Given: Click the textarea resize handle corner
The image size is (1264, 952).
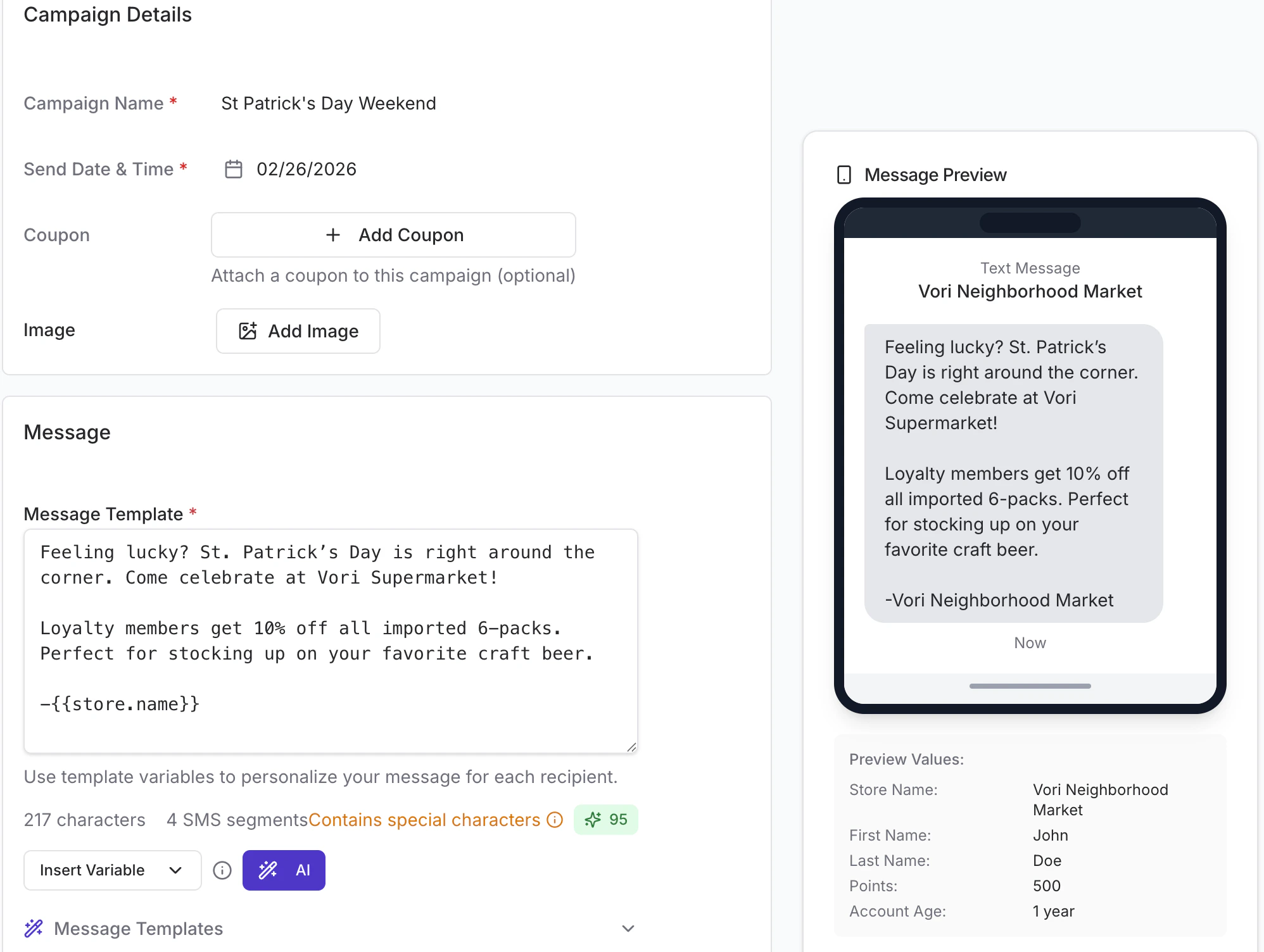Looking at the screenshot, I should pyautogui.click(x=631, y=747).
